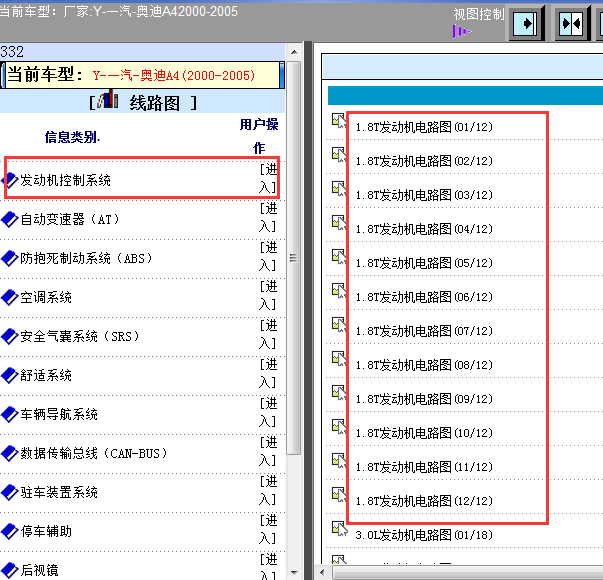Click [进入] for 数据传输总线（CAN-BUS）

coord(268,451)
